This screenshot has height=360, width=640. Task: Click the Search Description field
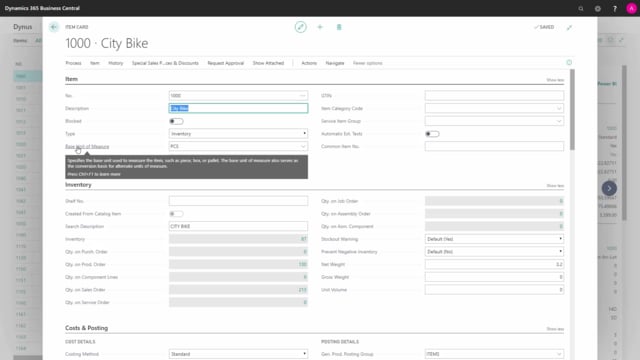(x=238, y=226)
